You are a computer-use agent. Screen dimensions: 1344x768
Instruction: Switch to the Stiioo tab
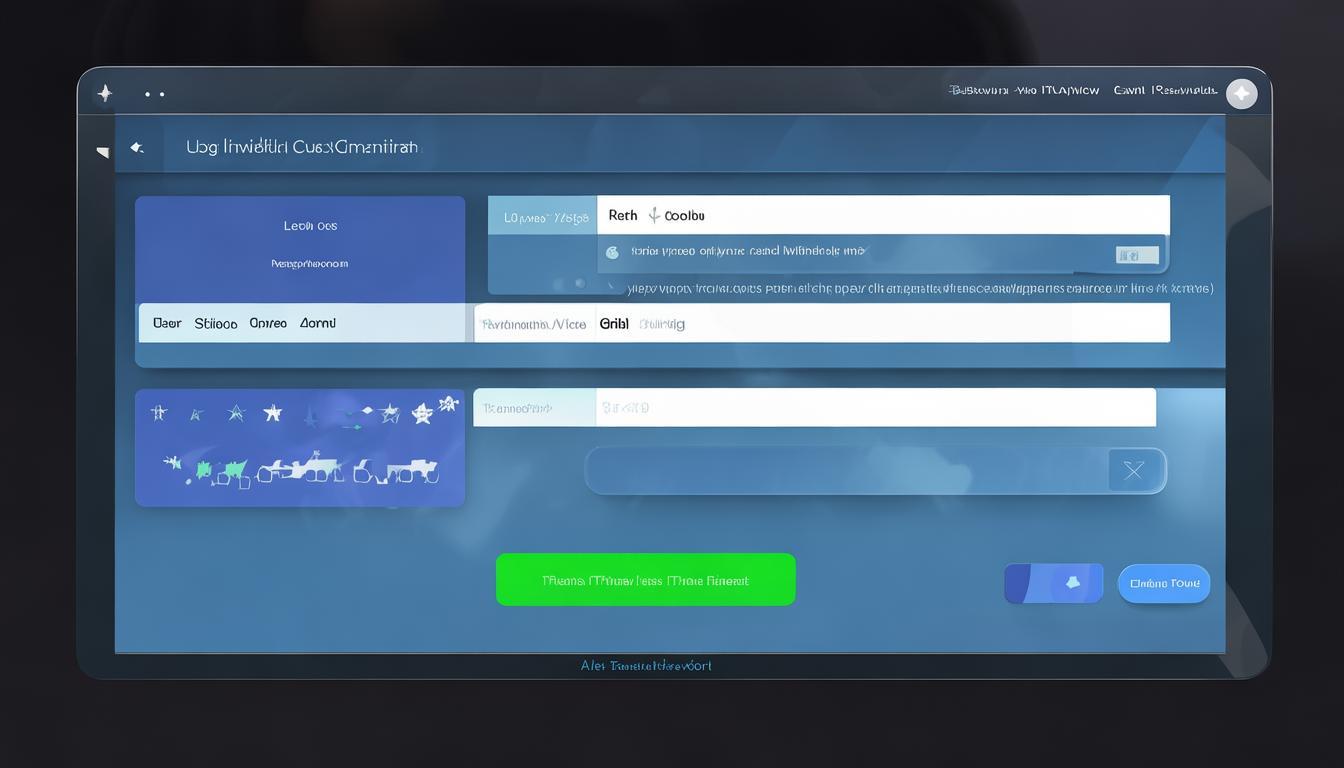point(216,323)
